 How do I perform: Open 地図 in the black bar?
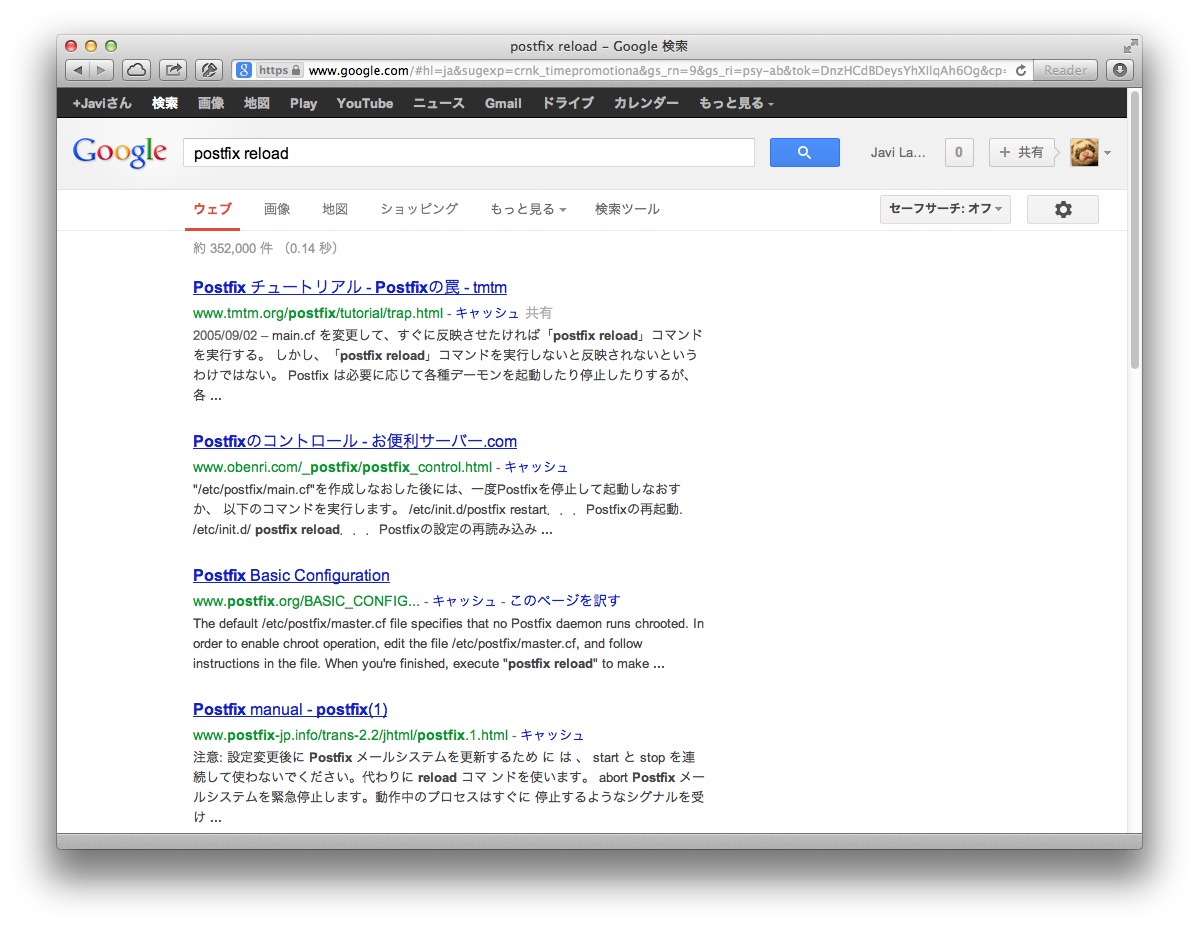point(256,103)
